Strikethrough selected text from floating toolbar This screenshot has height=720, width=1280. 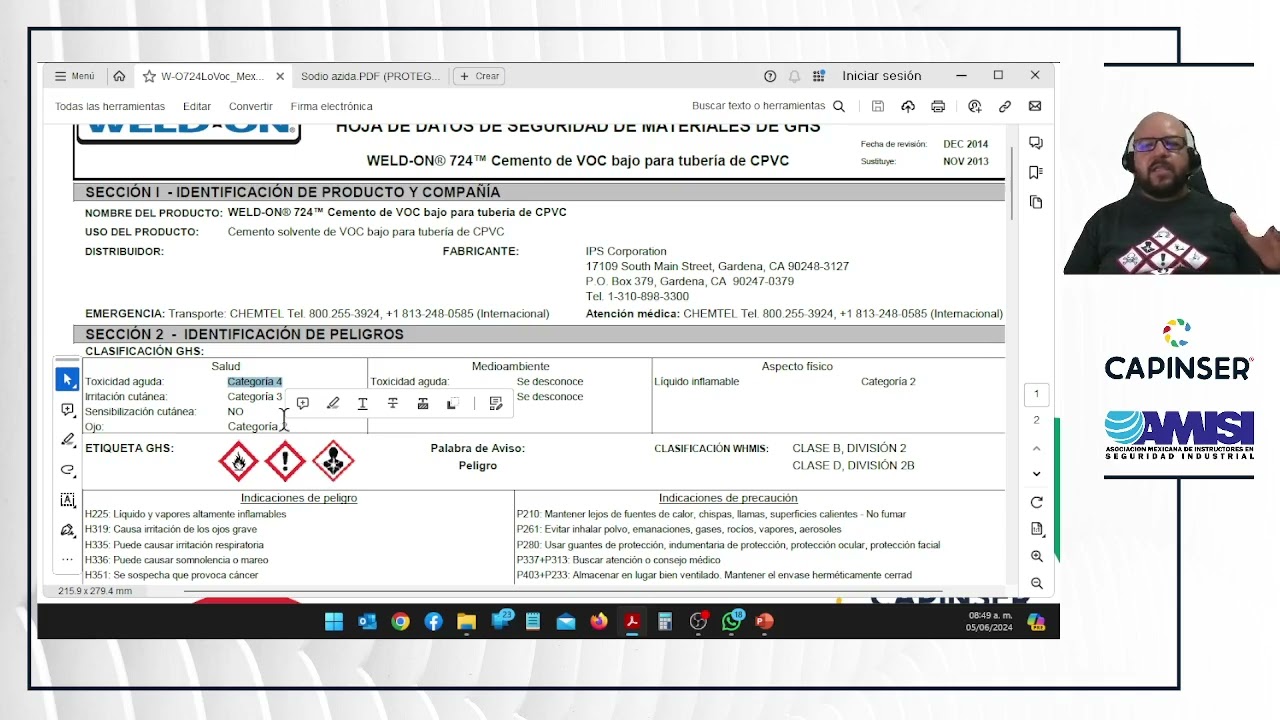(x=393, y=403)
